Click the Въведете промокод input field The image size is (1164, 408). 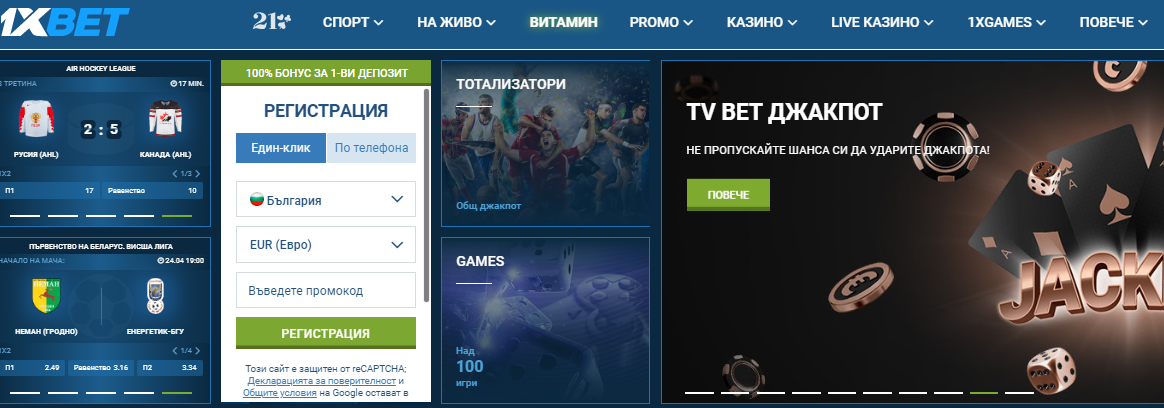(x=326, y=290)
